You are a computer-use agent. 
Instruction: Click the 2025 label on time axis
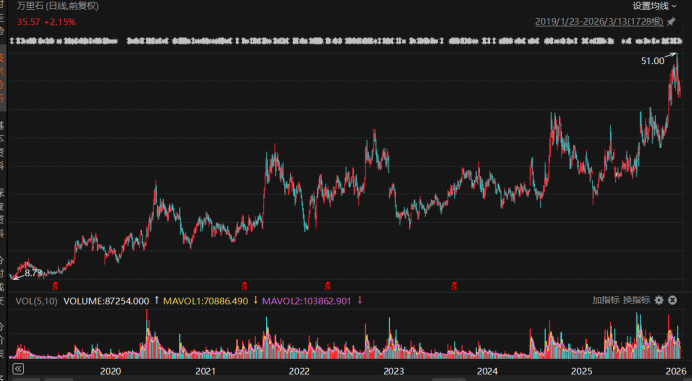[x=582, y=371]
